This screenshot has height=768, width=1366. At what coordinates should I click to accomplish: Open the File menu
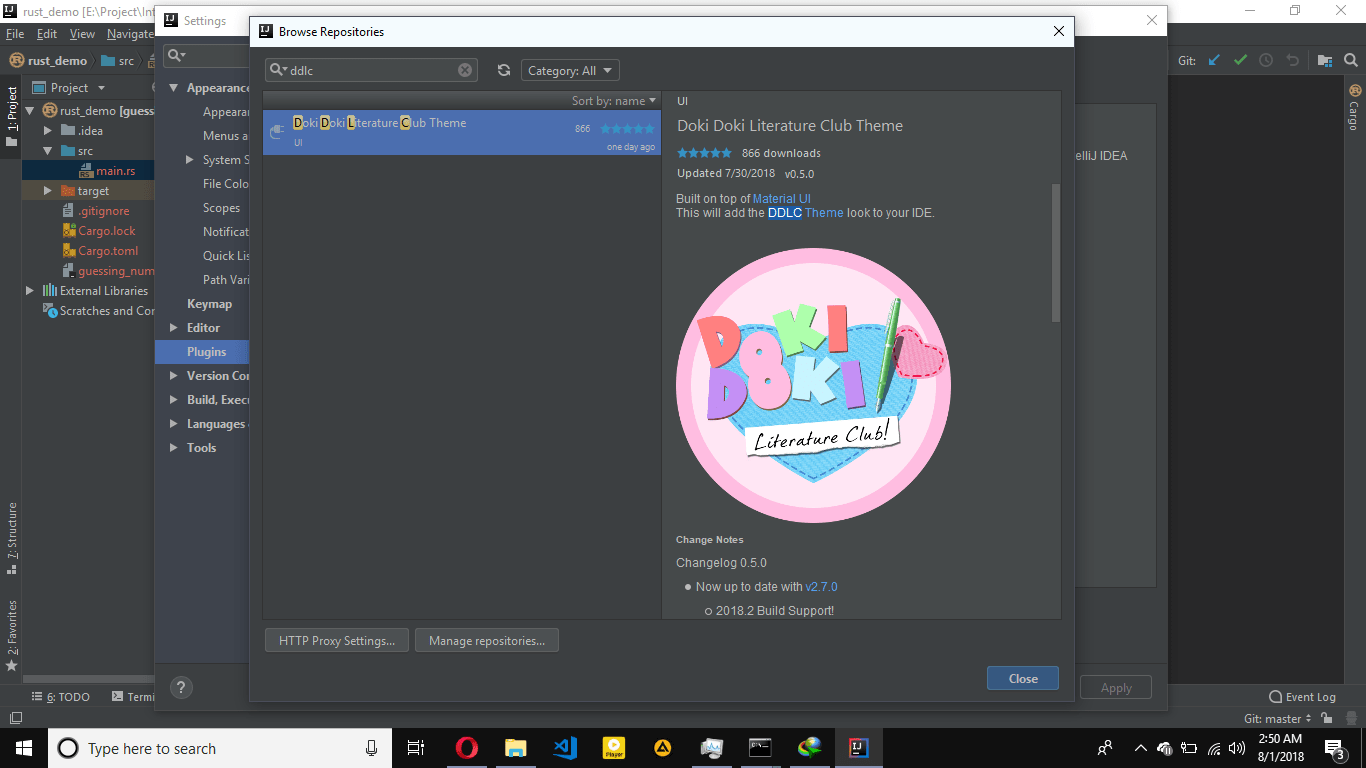pyautogui.click(x=14, y=34)
